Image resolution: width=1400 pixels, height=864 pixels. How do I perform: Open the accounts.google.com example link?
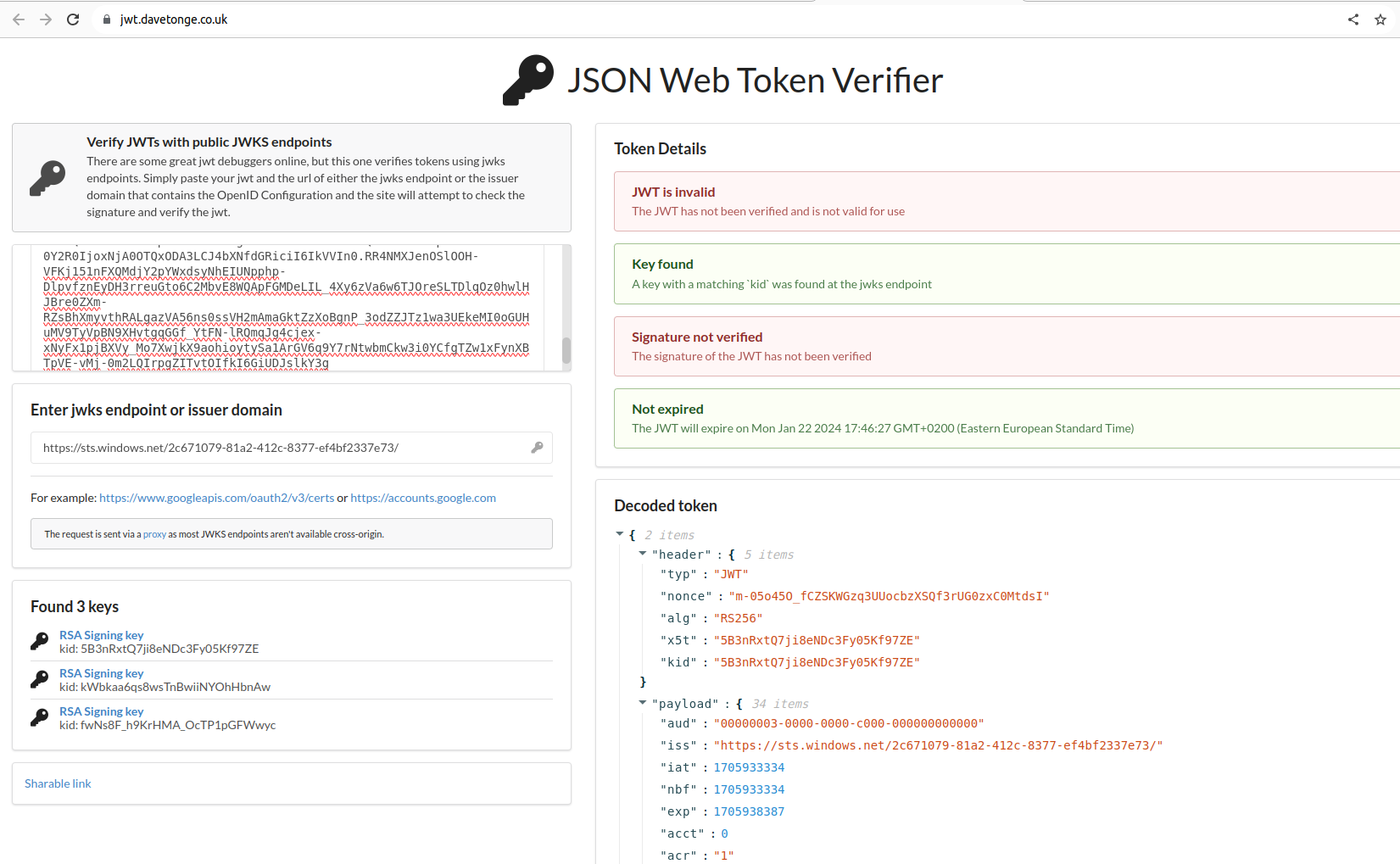(x=423, y=498)
